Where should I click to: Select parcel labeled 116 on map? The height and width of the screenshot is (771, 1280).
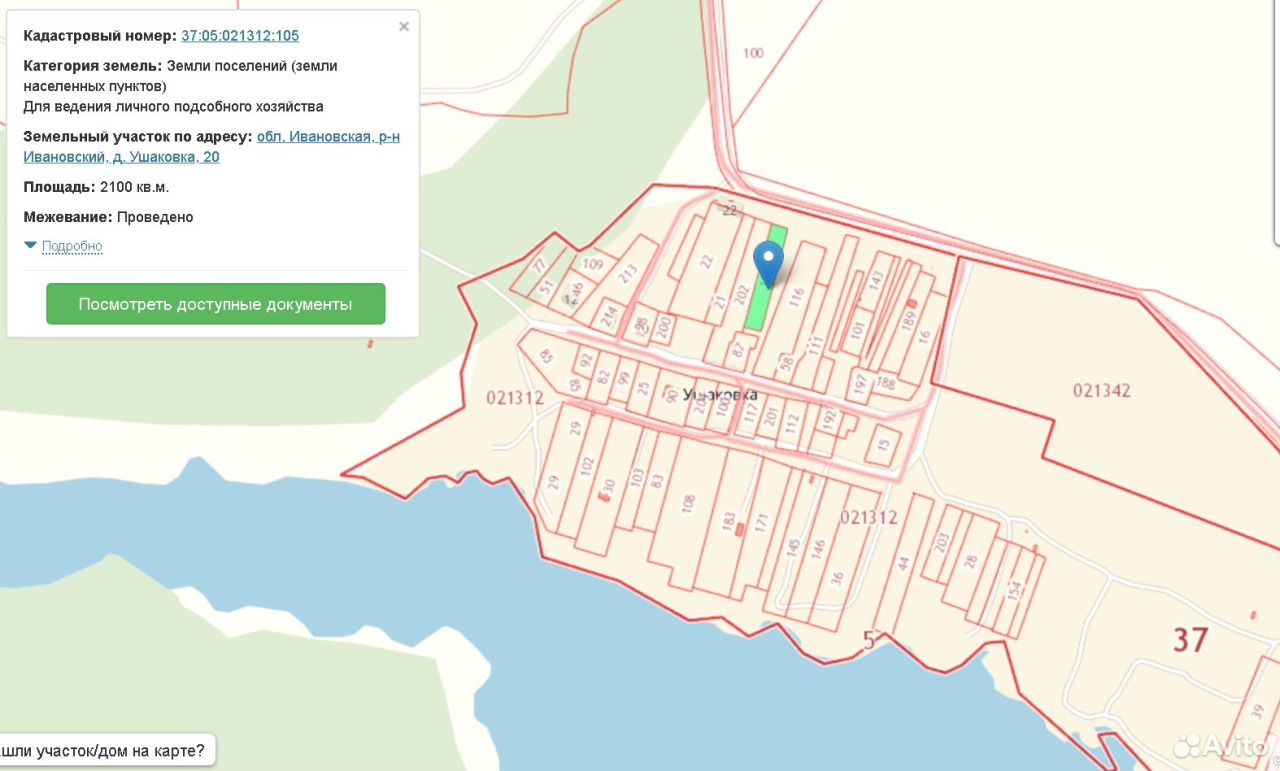797,296
